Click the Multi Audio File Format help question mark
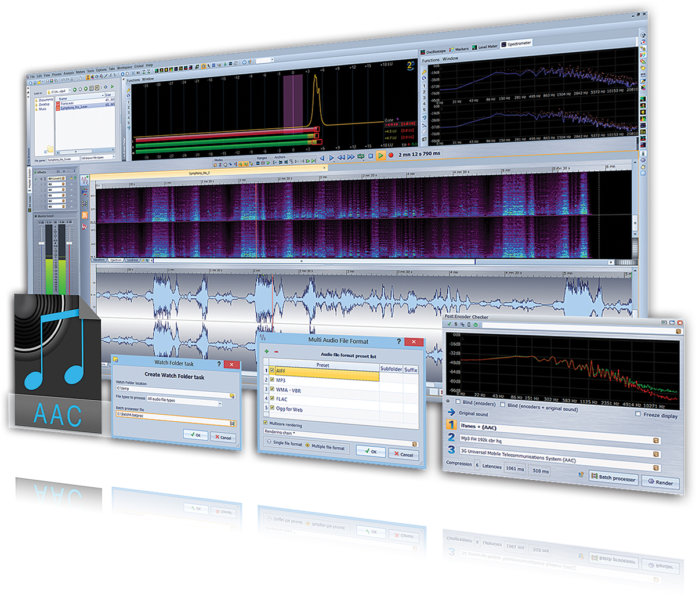Image resolution: width=696 pixels, height=597 pixels. [399, 341]
